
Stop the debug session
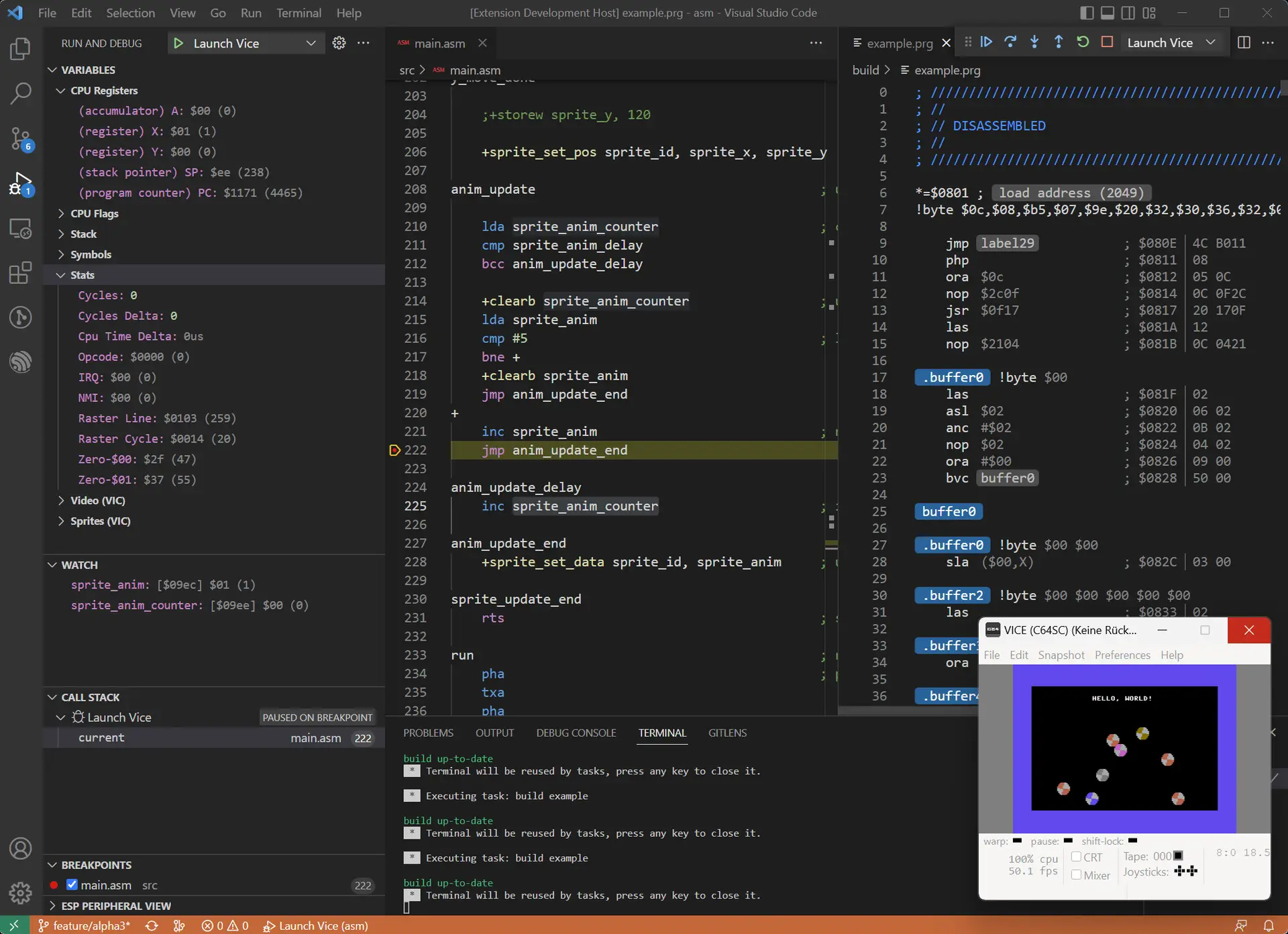click(x=1107, y=42)
